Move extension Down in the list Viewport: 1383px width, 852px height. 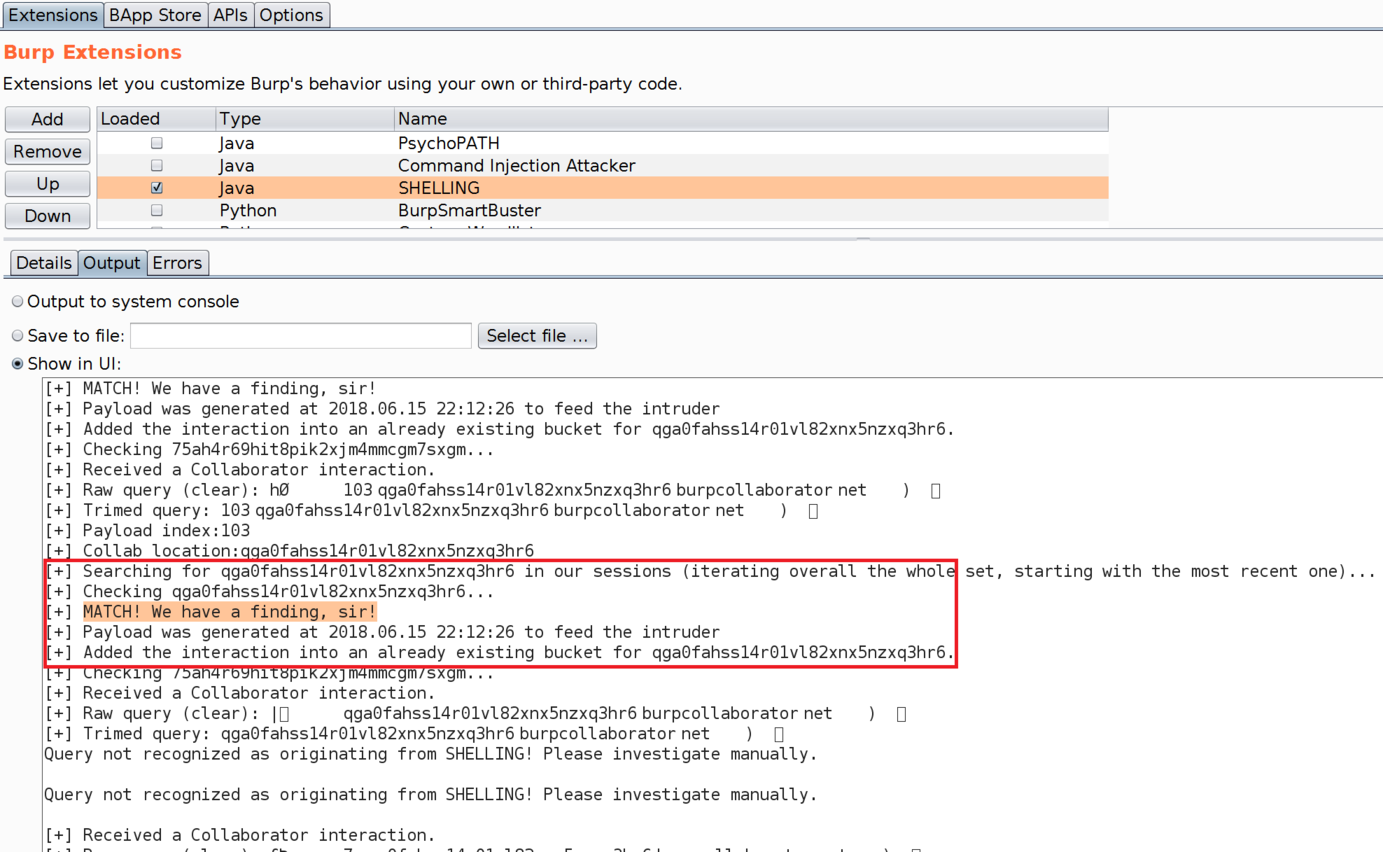pos(47,216)
